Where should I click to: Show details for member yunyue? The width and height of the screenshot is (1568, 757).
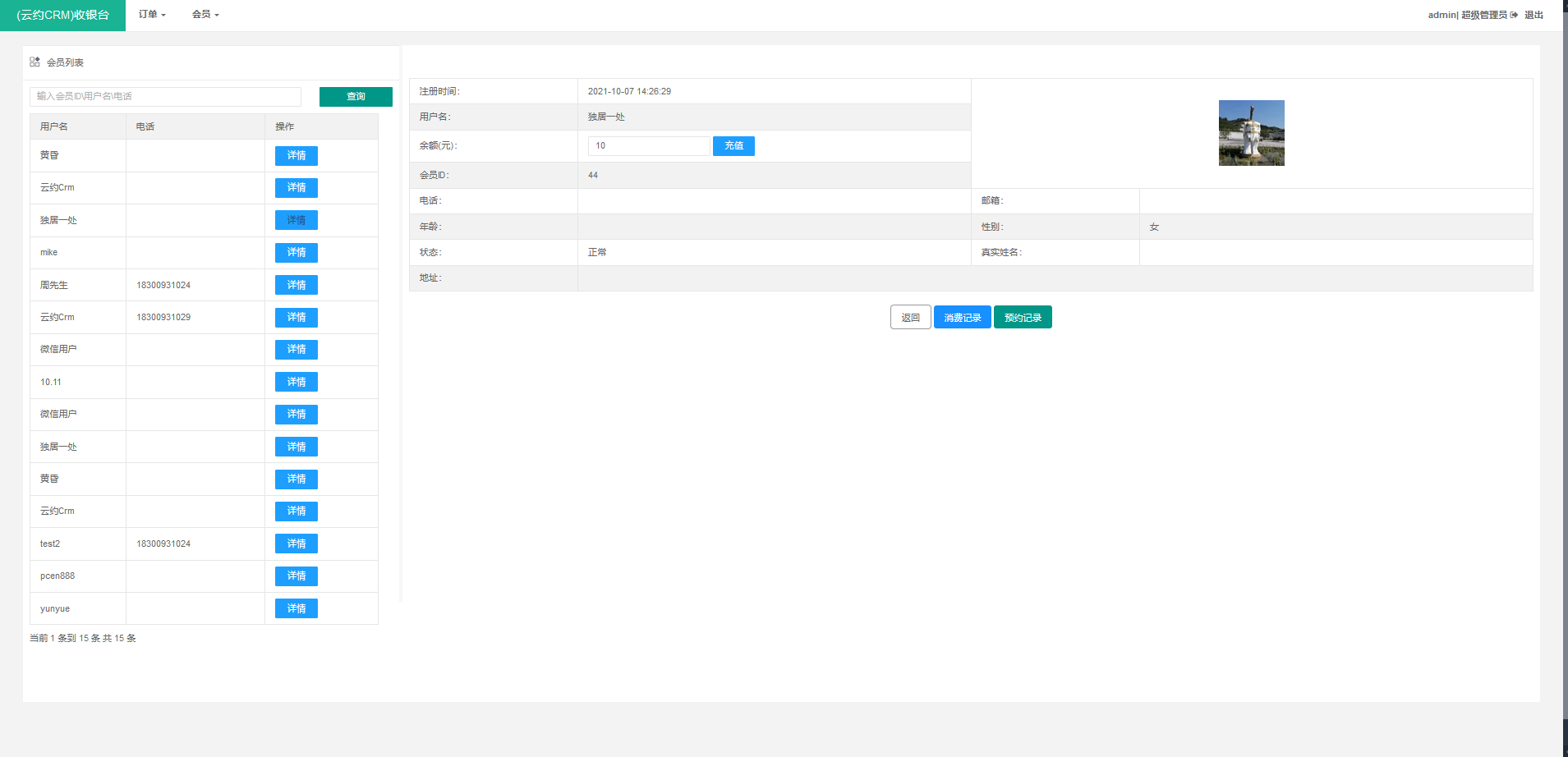(x=296, y=608)
